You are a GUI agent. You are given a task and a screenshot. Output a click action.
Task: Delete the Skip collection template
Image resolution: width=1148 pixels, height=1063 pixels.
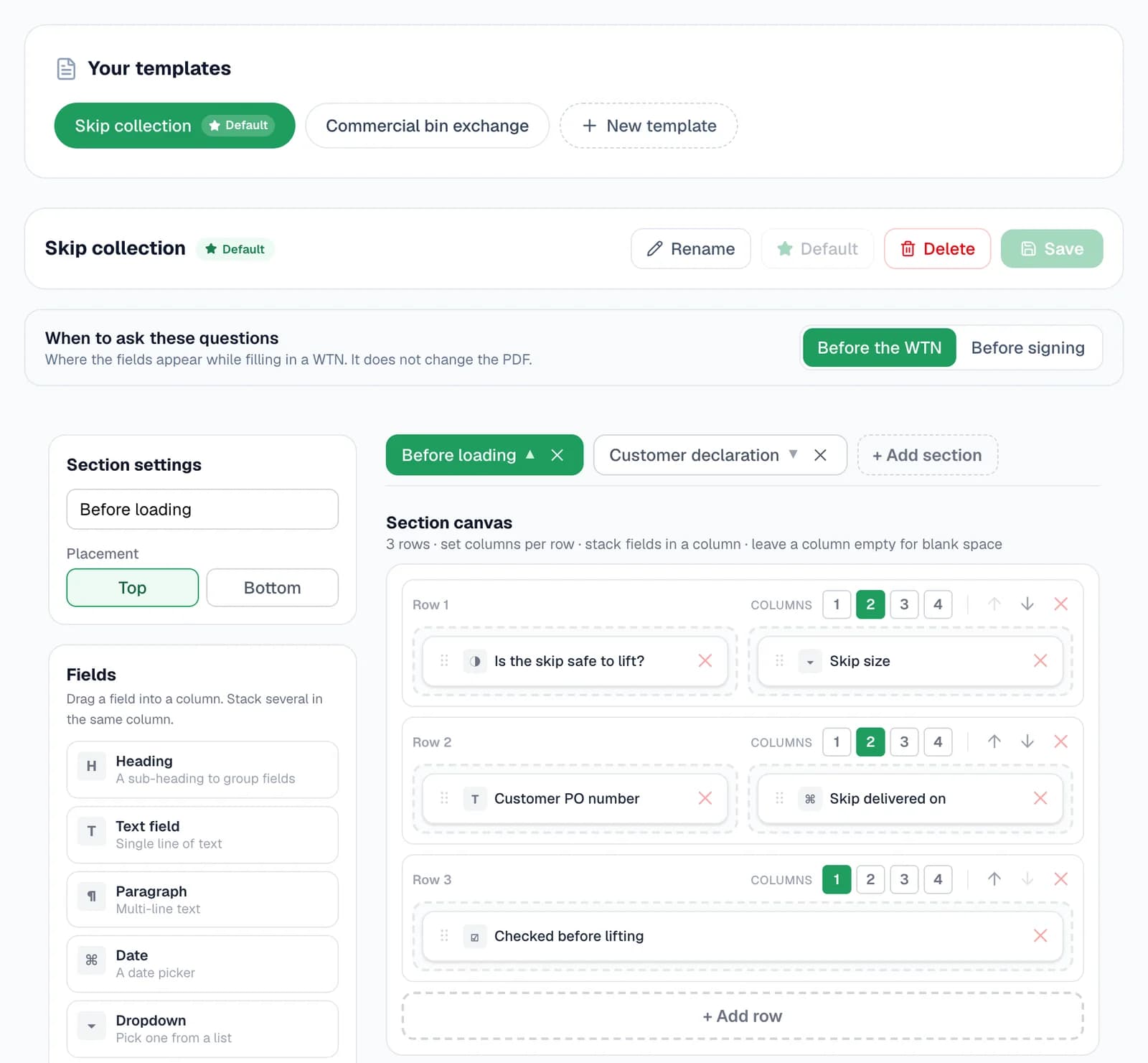point(937,248)
